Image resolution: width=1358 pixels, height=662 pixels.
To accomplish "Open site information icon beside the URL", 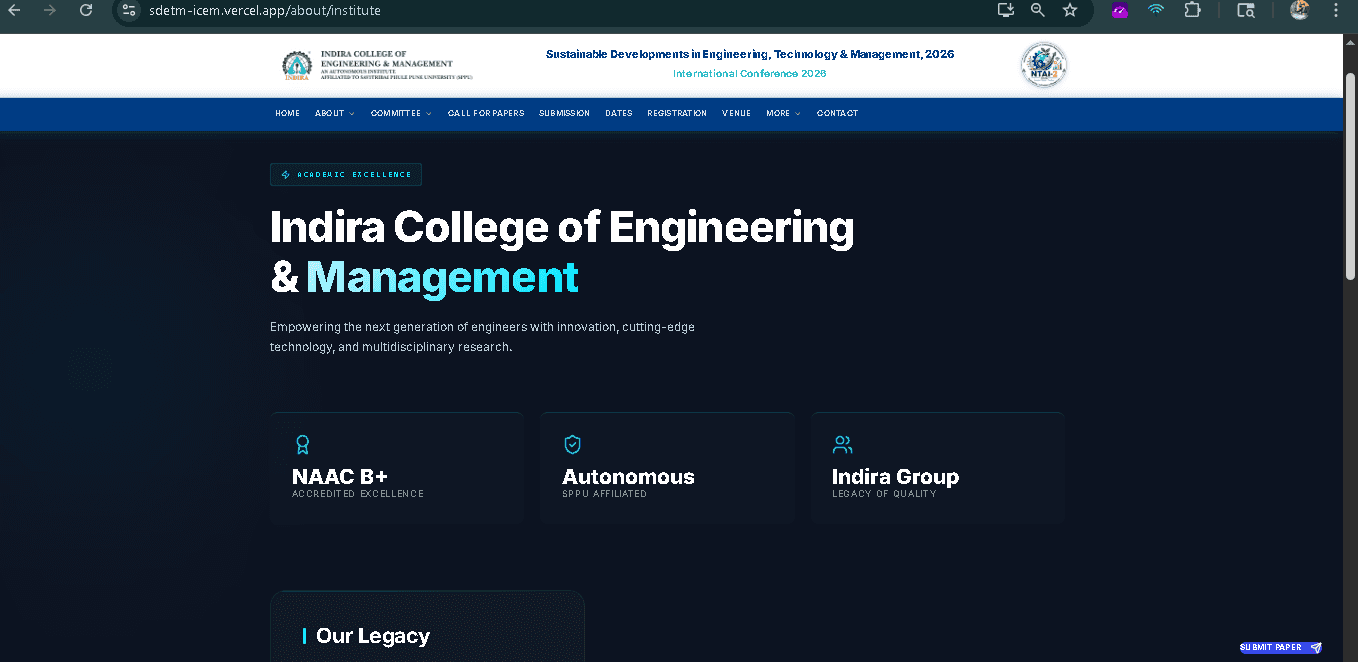I will [x=128, y=10].
